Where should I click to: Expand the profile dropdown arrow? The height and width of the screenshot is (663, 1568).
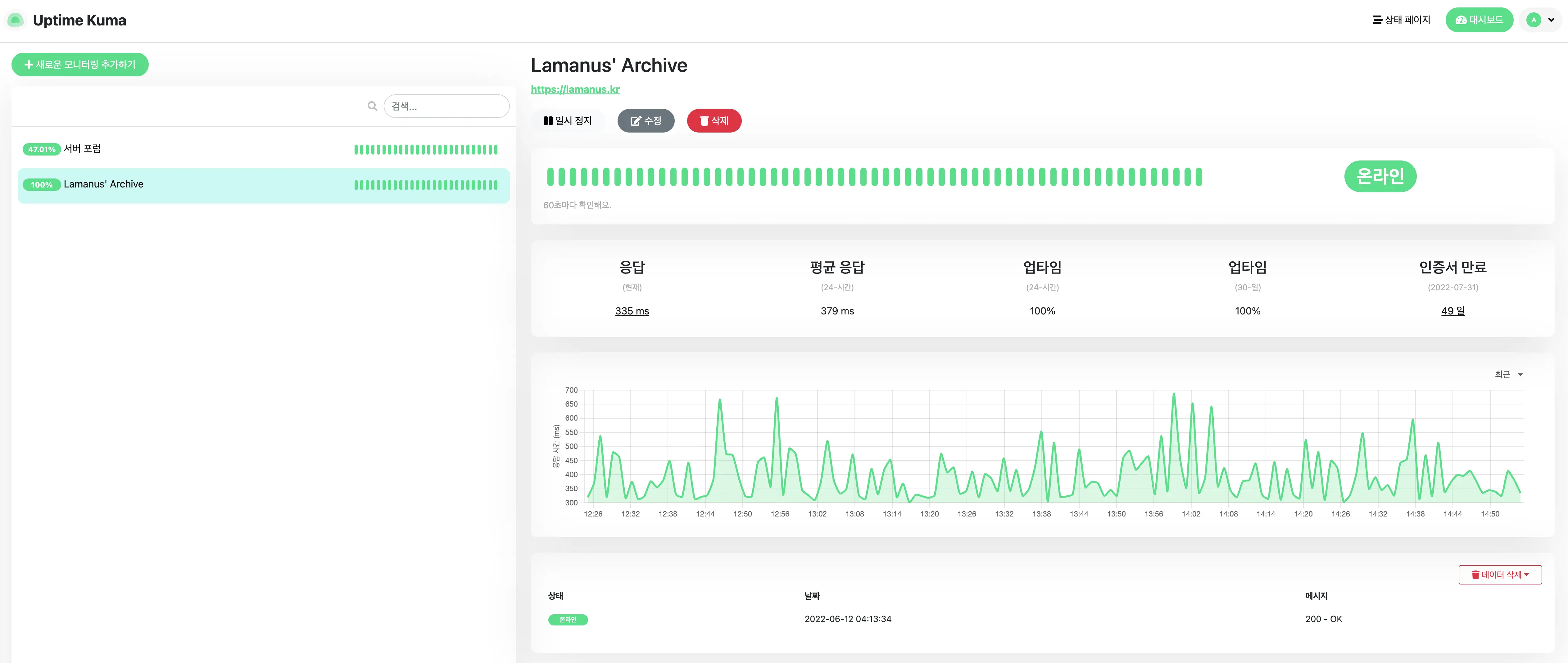(x=1551, y=20)
